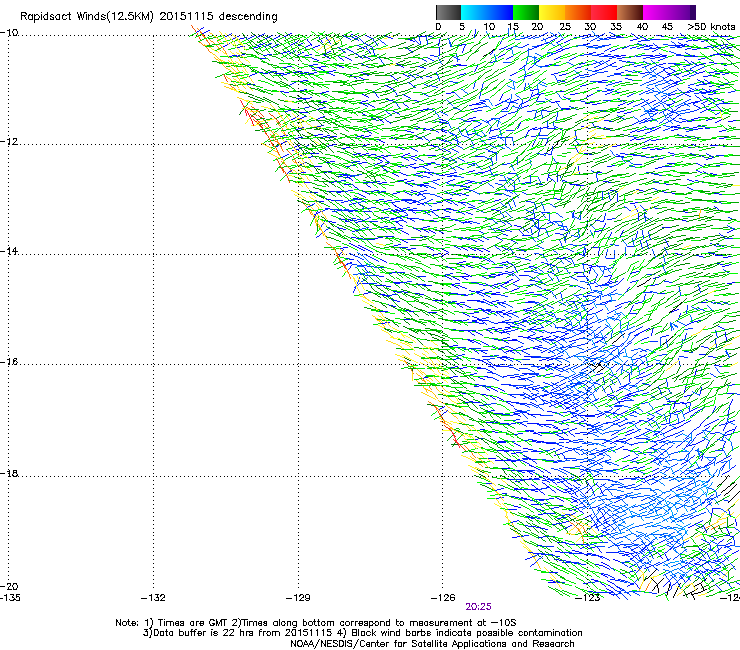Click the longitude label '-132'

(153, 598)
